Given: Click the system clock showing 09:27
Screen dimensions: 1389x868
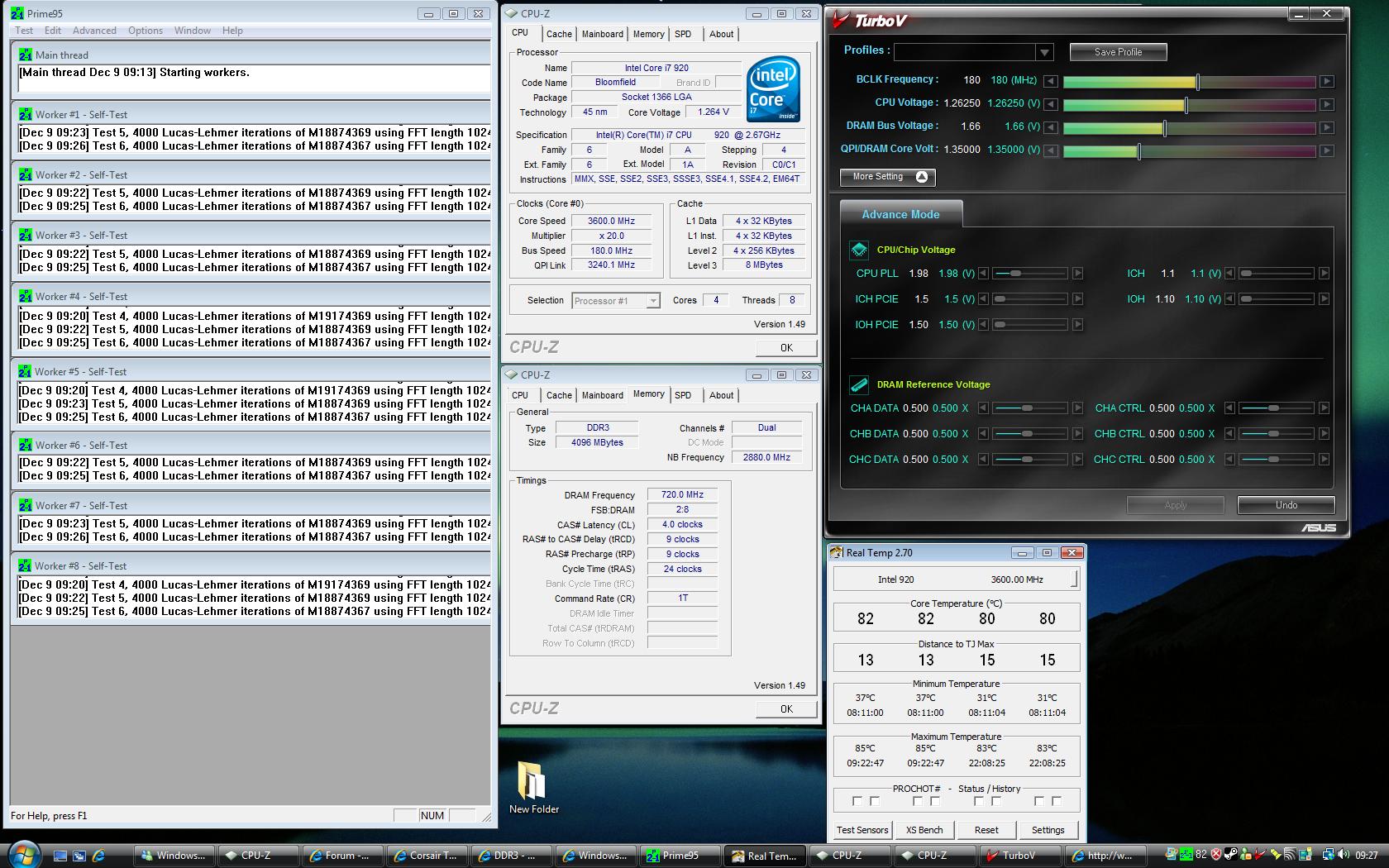Looking at the screenshot, I should pos(1367,856).
